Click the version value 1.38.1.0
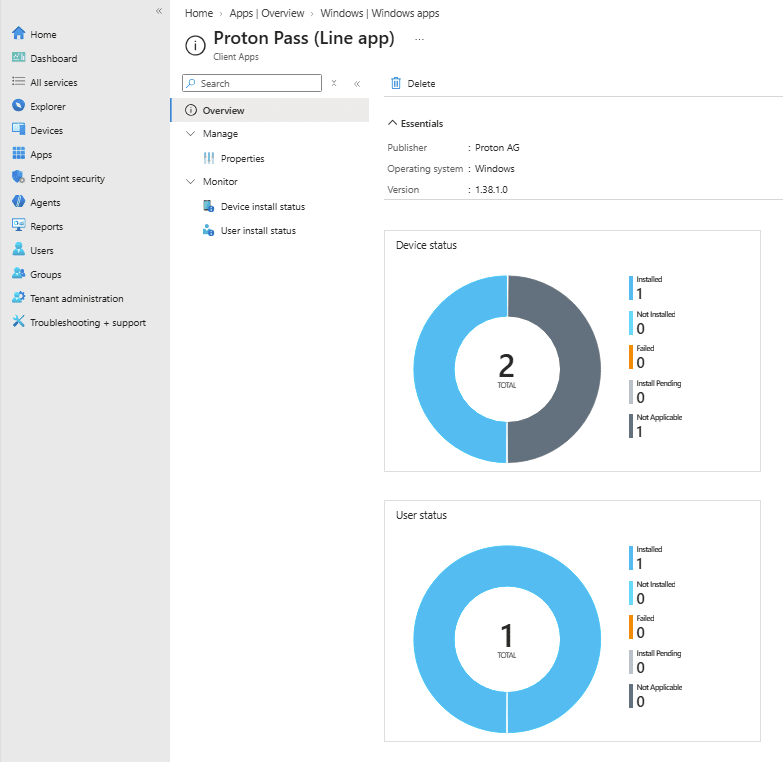Screen dimensions: 783x762 (491, 189)
